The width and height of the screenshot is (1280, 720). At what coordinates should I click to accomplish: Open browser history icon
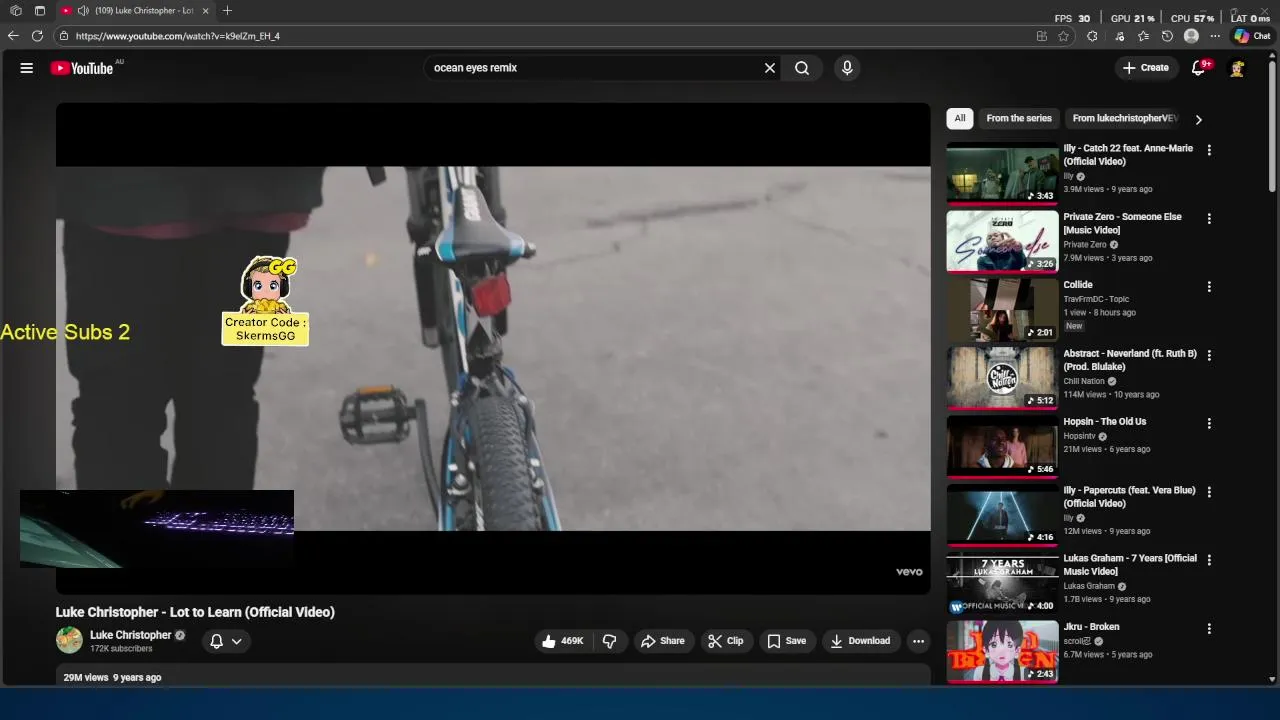(x=1167, y=36)
